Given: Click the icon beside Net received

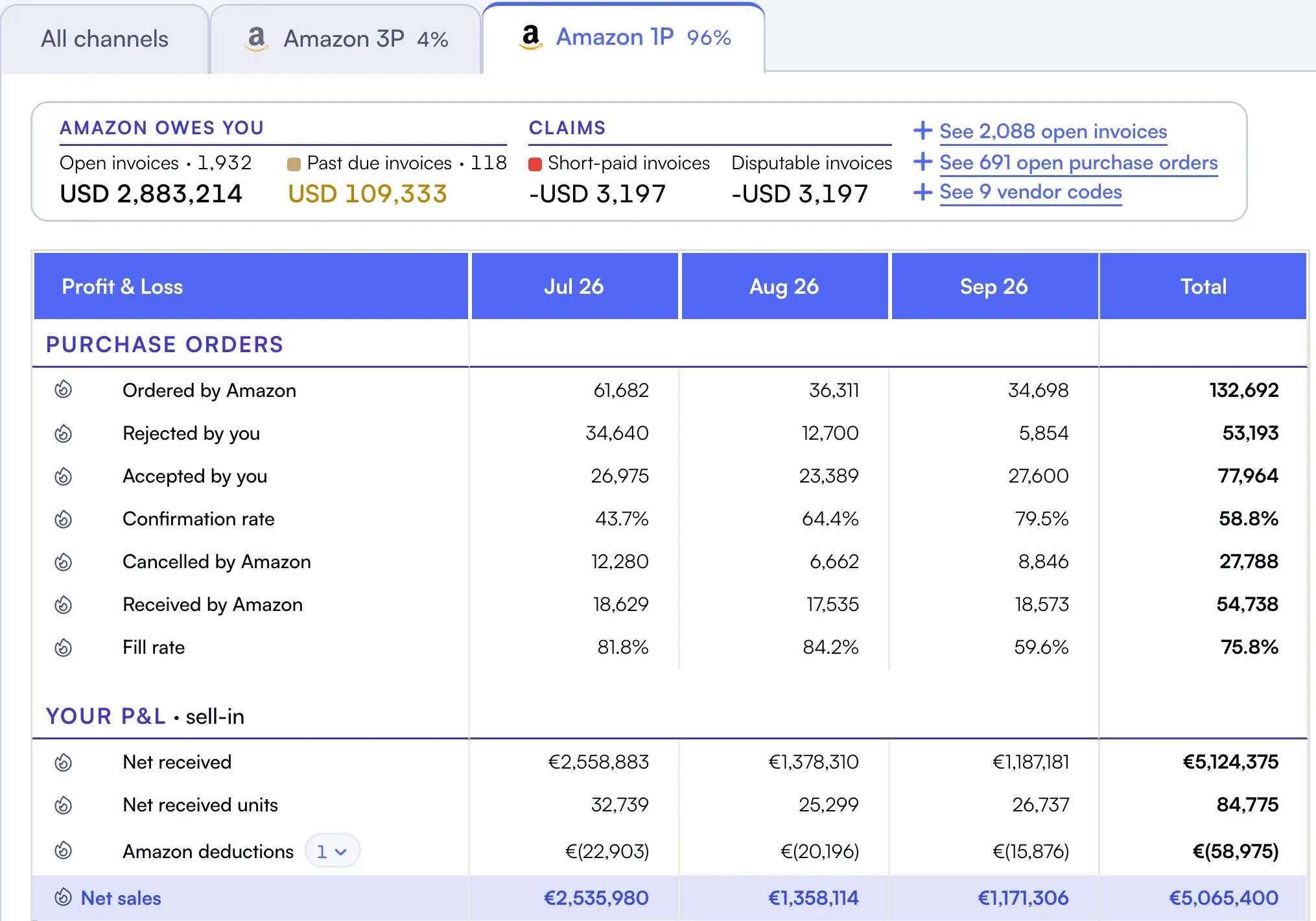Looking at the screenshot, I should pyautogui.click(x=63, y=761).
